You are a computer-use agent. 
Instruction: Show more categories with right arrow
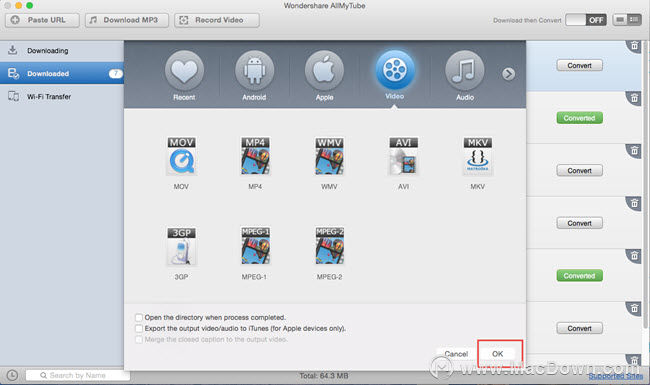pos(509,74)
